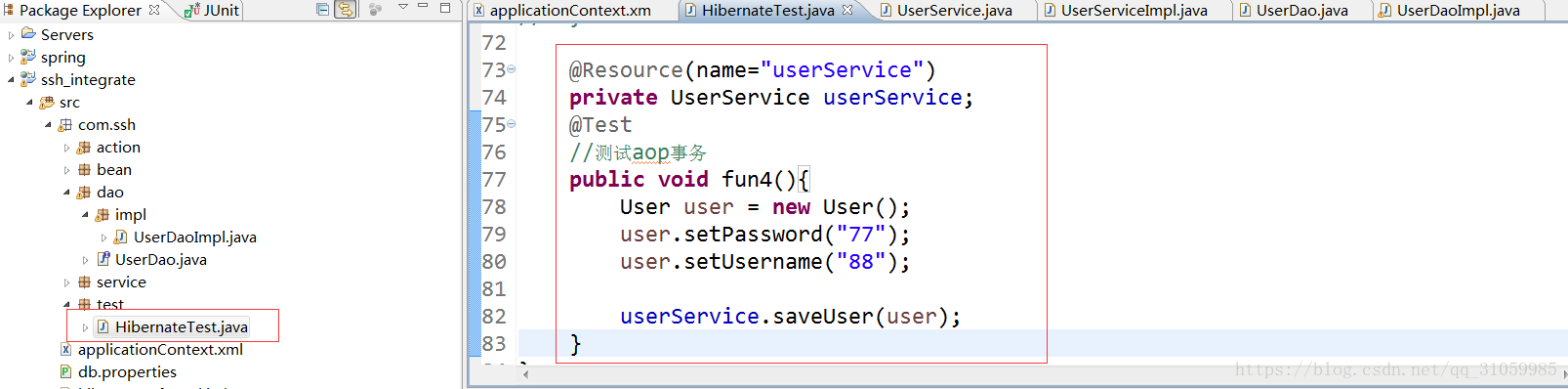Screen dimensions: 1568x389
Task: Expand the Servers folder arrow
Action: pyautogui.click(x=12, y=35)
